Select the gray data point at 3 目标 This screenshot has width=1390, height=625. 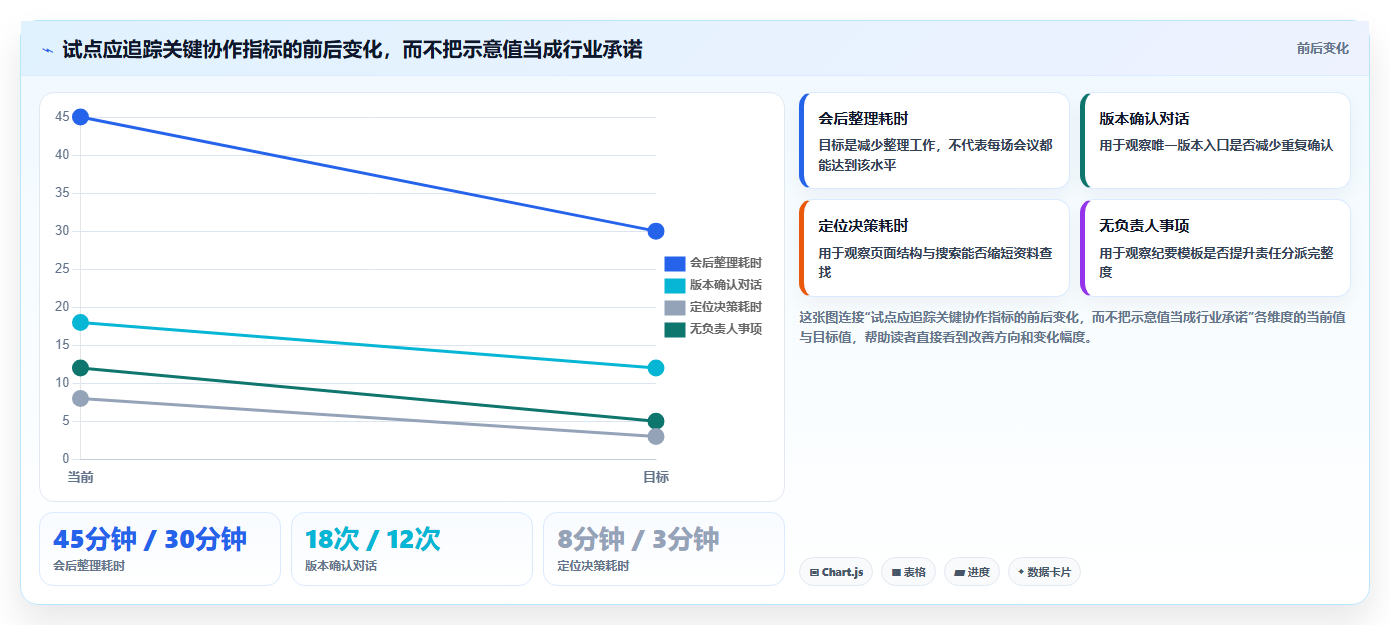[x=656, y=436]
